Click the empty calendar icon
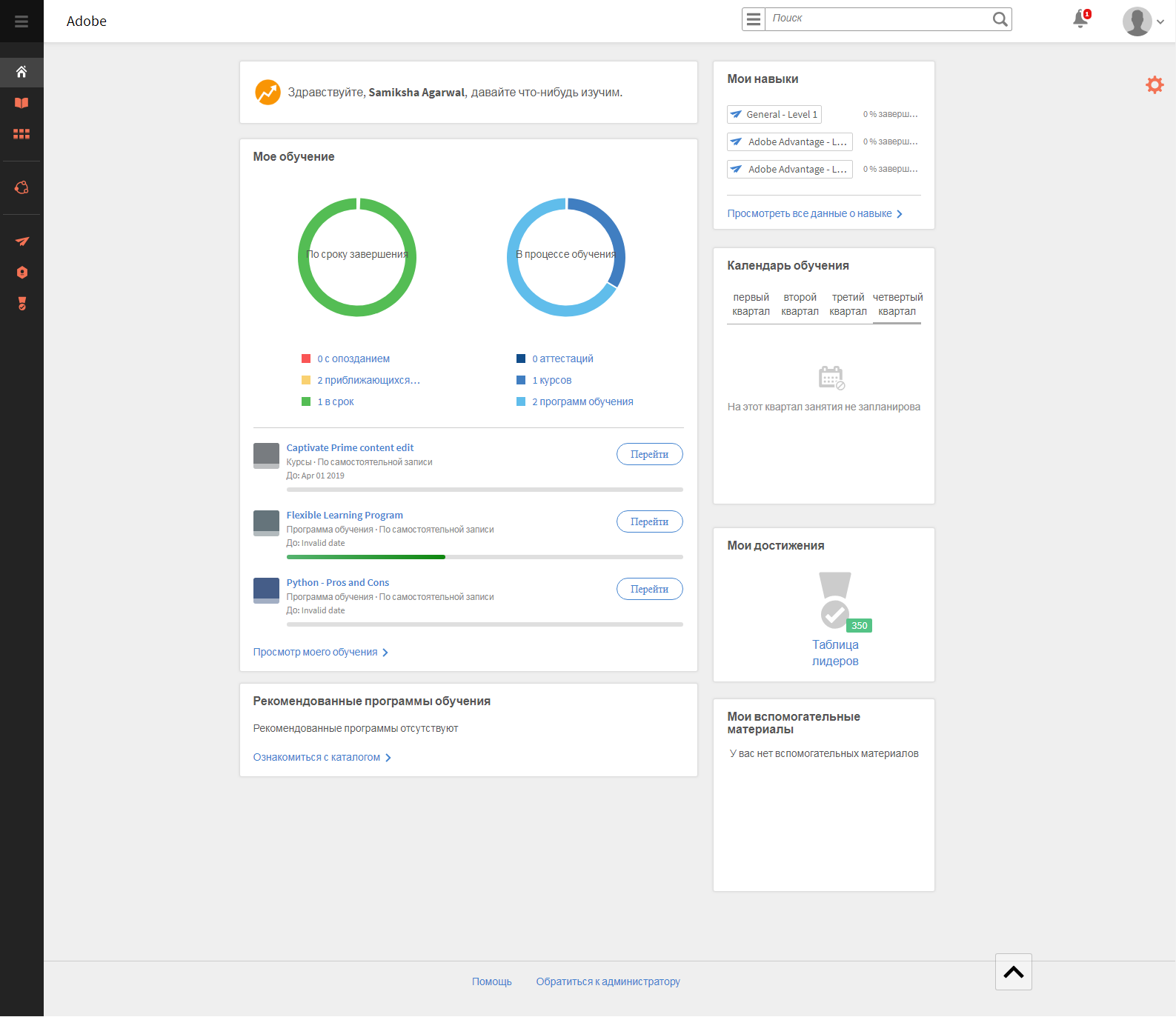The image size is (1176, 1017). (831, 378)
